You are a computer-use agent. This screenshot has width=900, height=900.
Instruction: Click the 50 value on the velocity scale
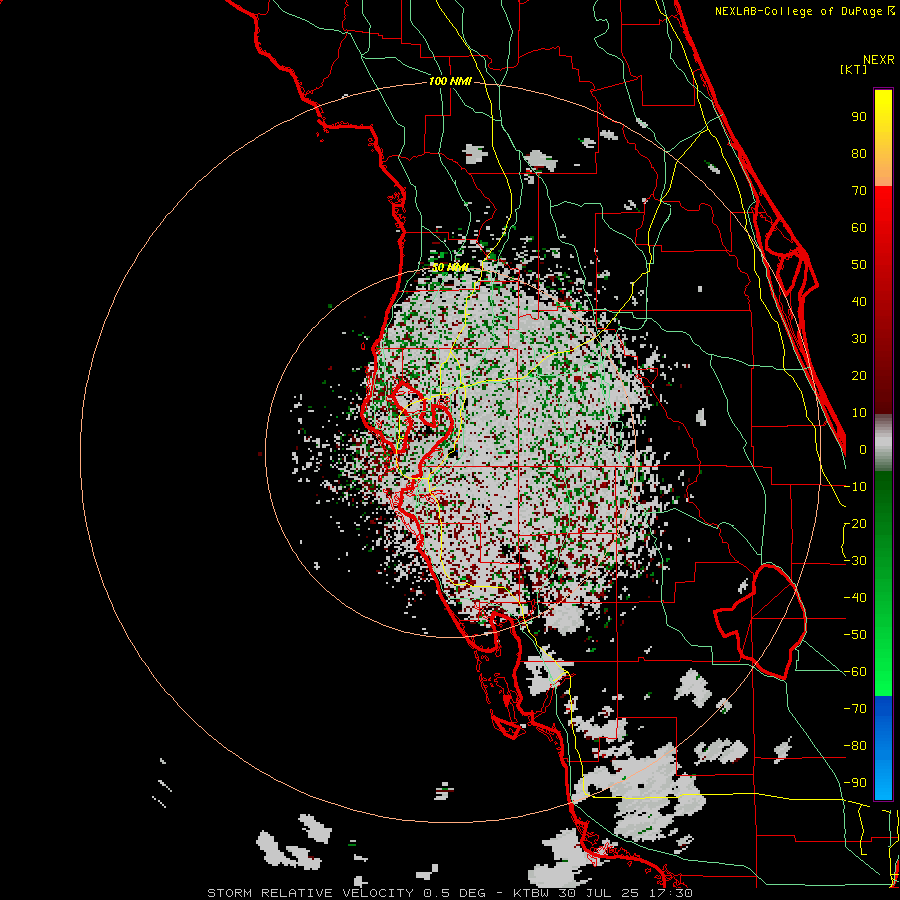(x=859, y=265)
